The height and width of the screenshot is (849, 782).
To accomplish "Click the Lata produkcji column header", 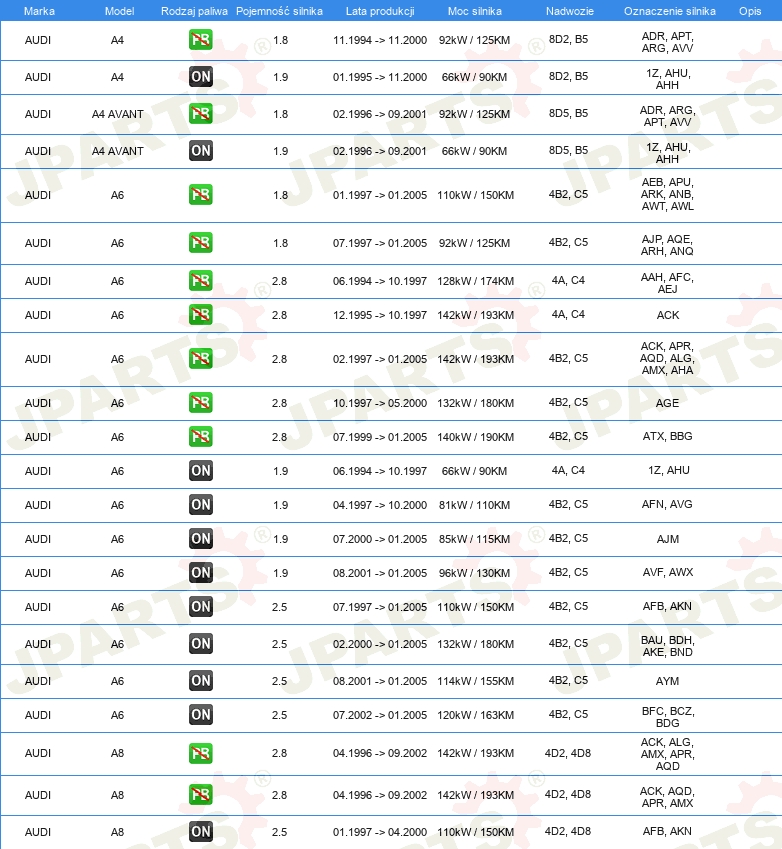I will (380, 11).
